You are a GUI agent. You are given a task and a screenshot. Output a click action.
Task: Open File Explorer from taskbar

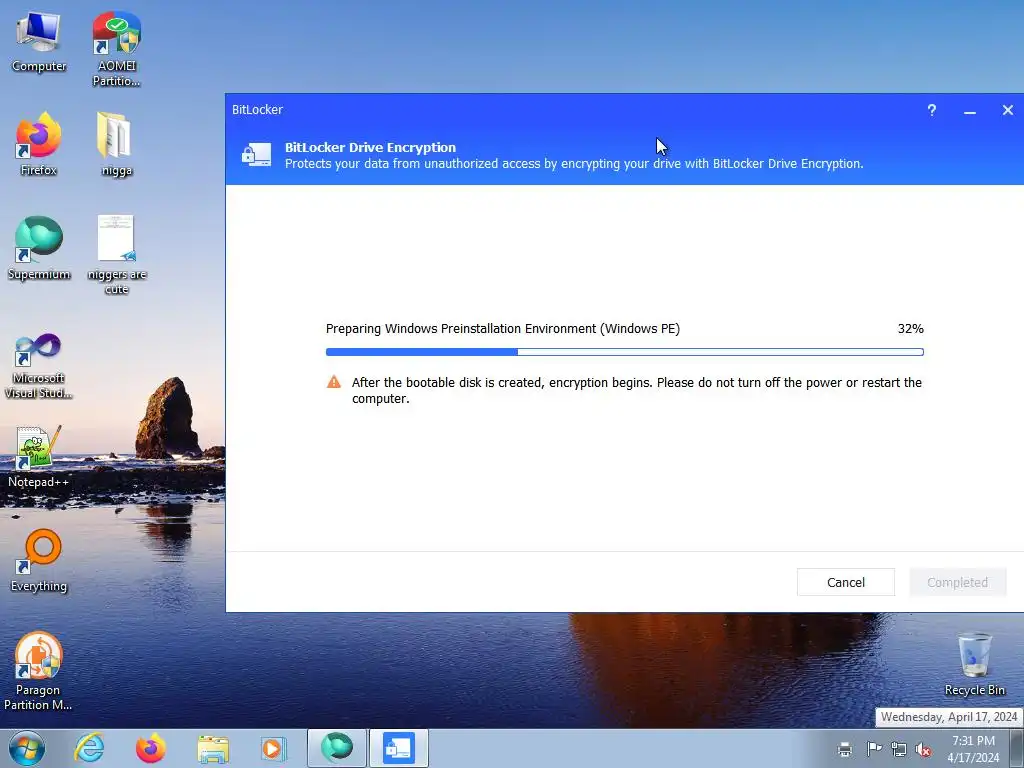pos(213,748)
